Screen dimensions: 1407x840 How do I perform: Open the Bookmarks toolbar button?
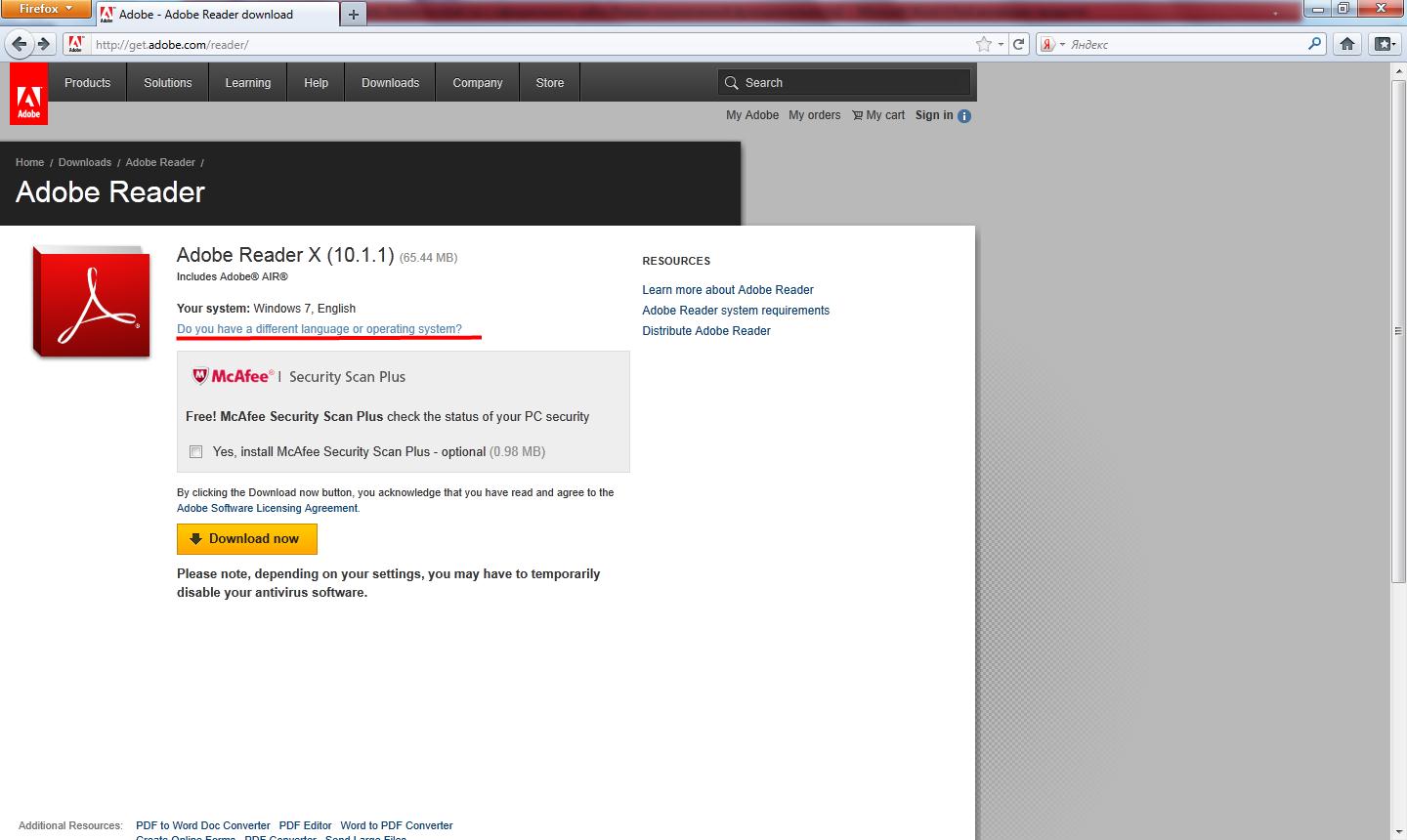pos(1383,44)
